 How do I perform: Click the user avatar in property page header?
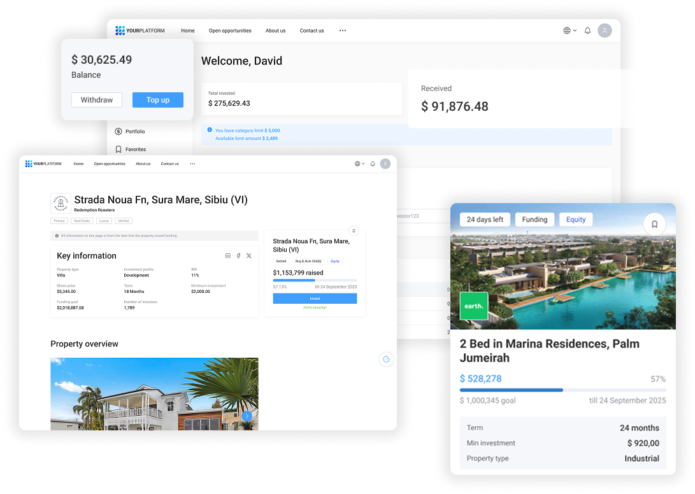pyautogui.click(x=386, y=163)
